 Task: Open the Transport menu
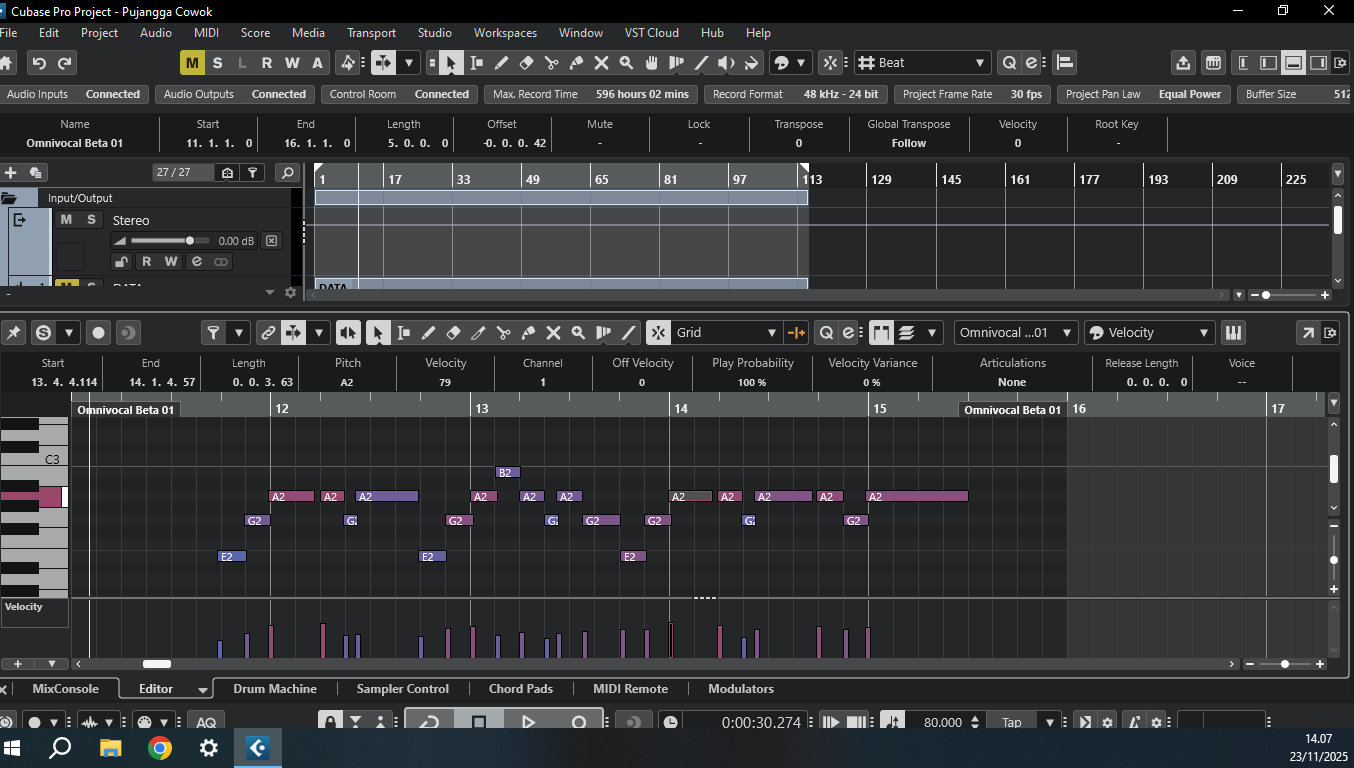(x=371, y=33)
